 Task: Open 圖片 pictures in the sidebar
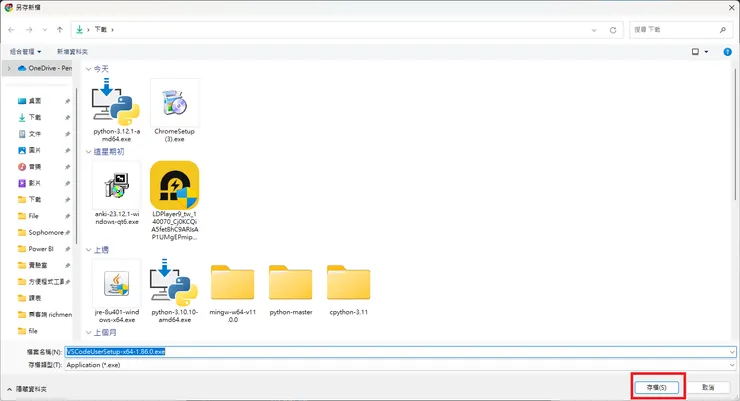35,150
